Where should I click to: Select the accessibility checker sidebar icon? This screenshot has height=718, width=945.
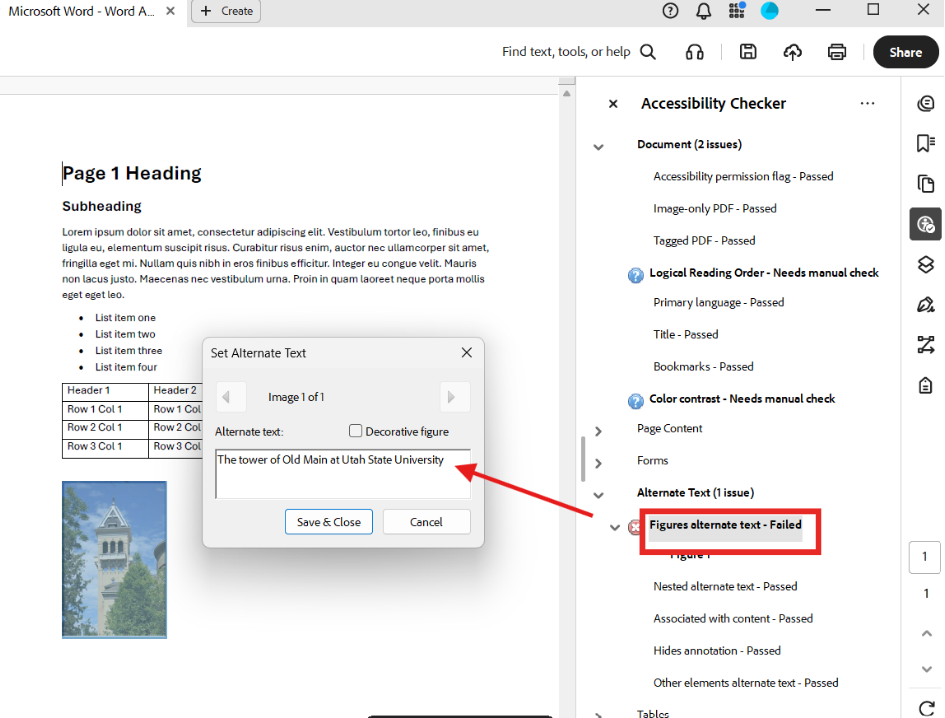point(926,224)
